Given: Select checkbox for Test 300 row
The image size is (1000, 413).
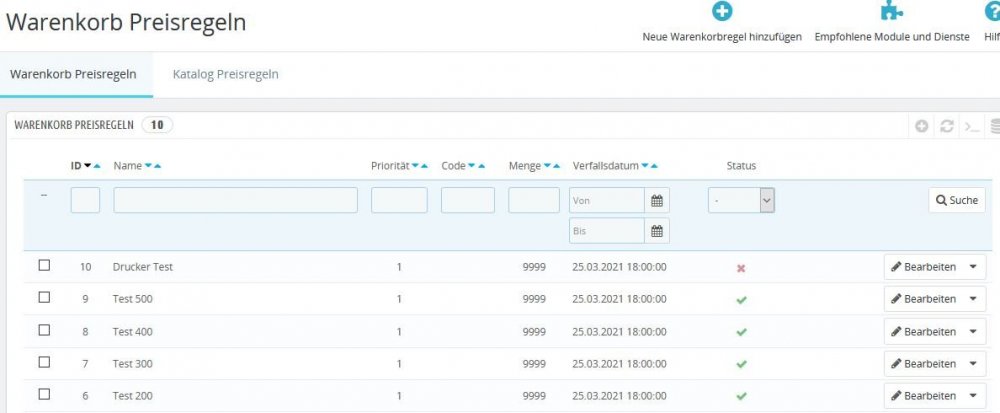Looking at the screenshot, I should 44,362.
